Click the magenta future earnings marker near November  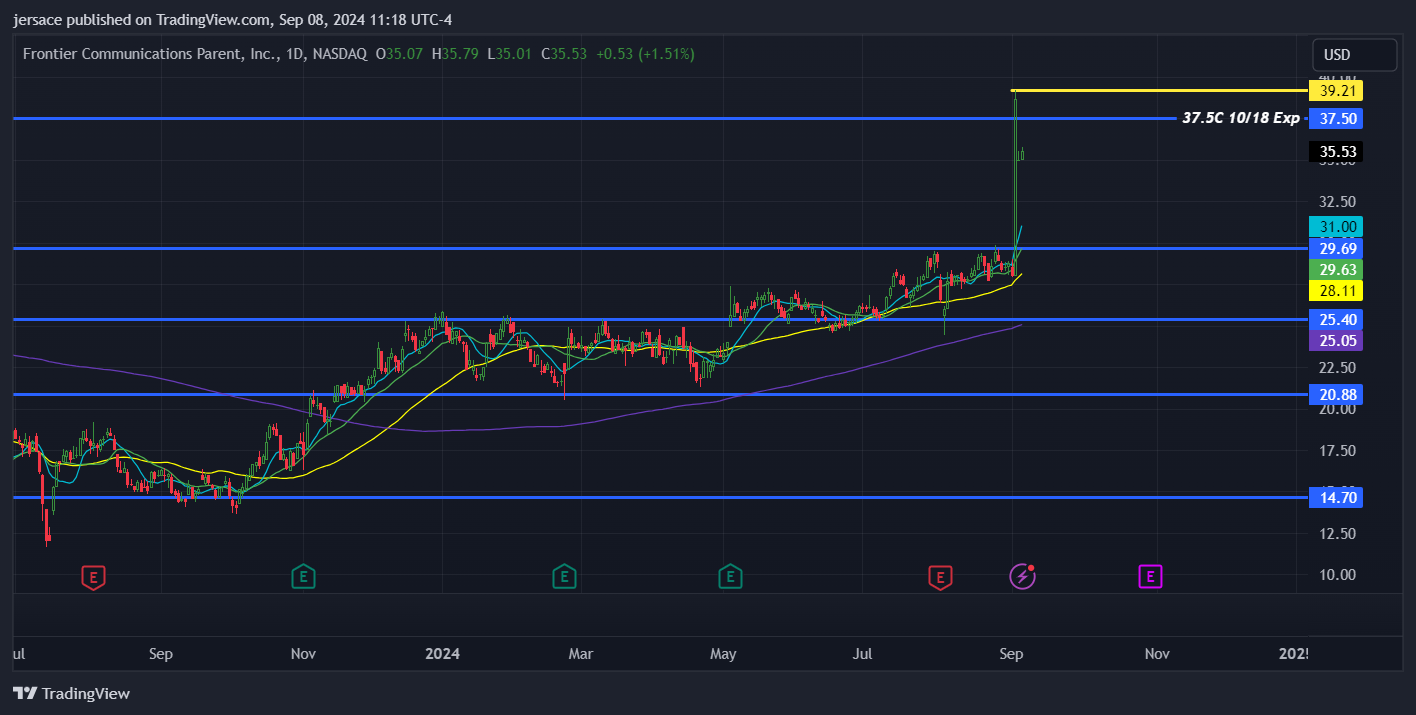pyautogui.click(x=1150, y=576)
